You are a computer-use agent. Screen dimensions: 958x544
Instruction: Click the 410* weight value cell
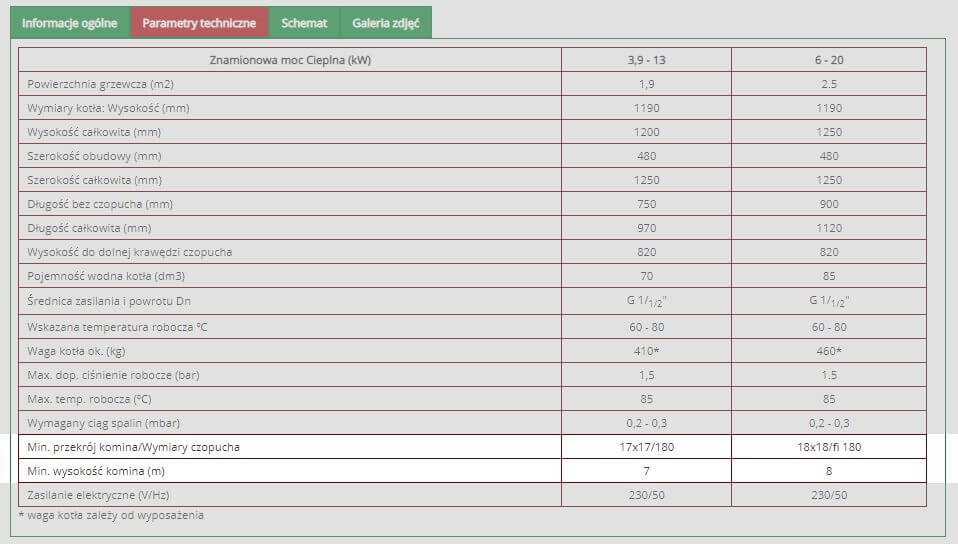click(646, 351)
